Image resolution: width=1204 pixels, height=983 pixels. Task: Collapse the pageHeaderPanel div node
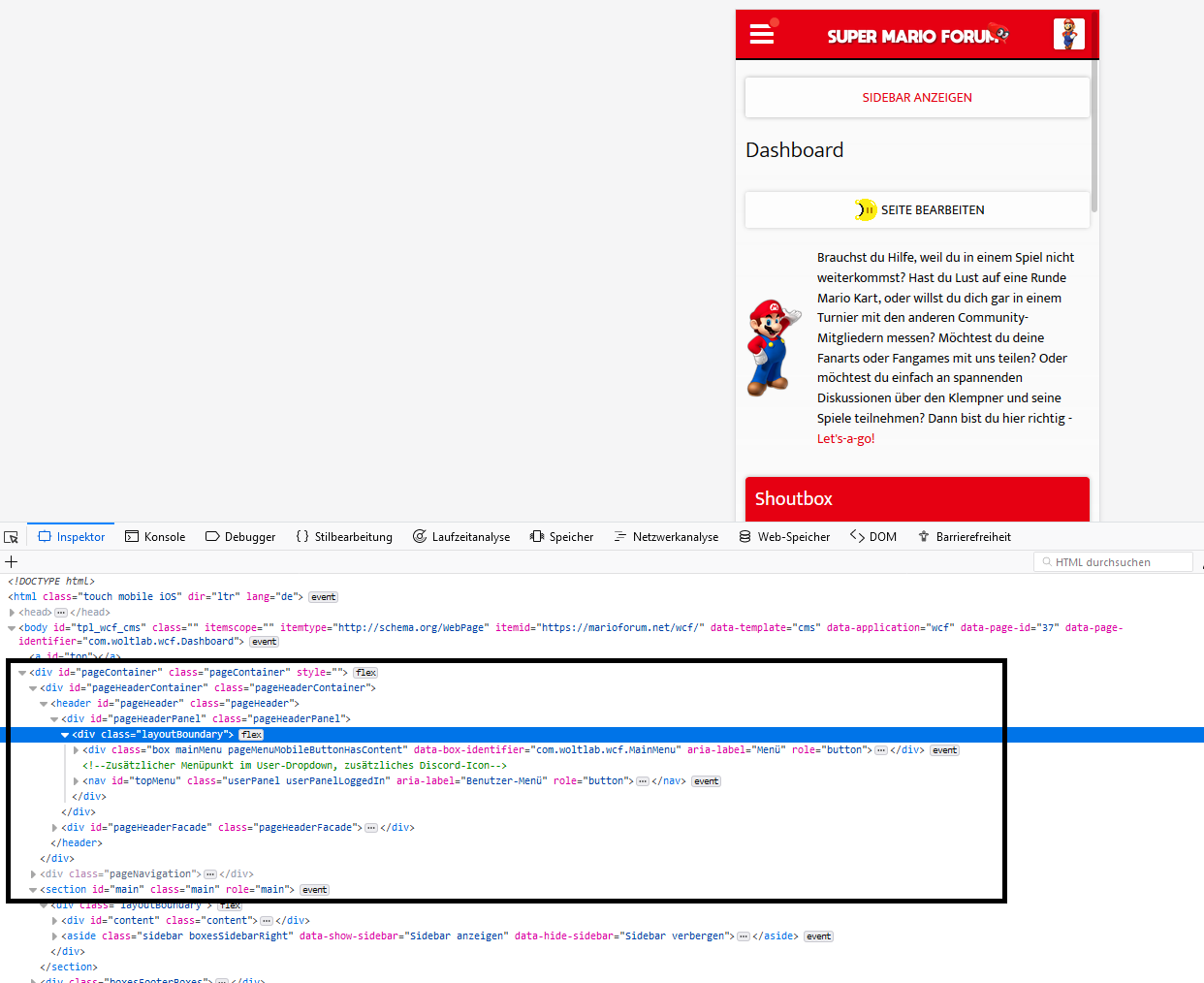(54, 719)
